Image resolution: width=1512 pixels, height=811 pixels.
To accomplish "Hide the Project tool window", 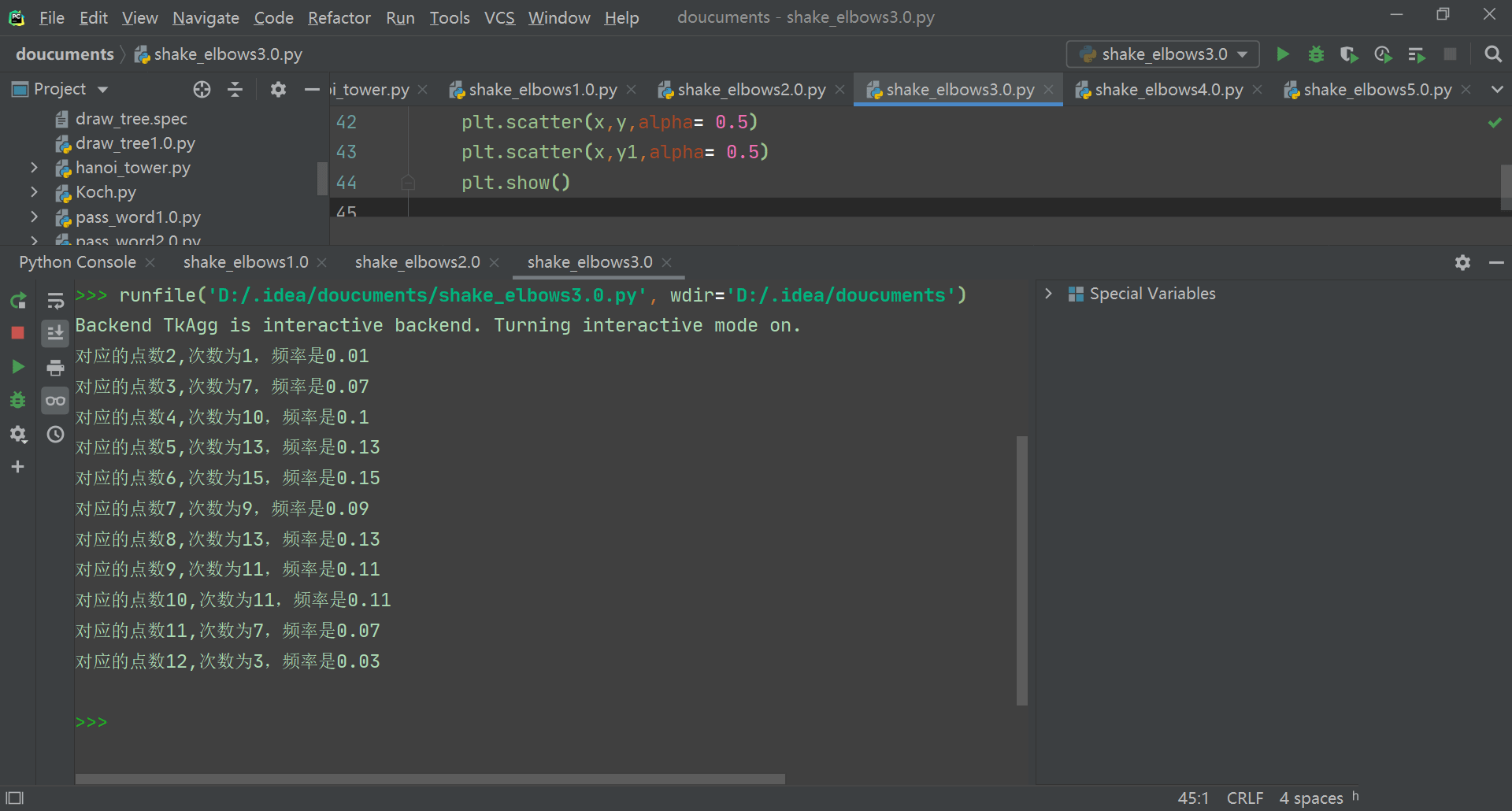I will [x=312, y=89].
